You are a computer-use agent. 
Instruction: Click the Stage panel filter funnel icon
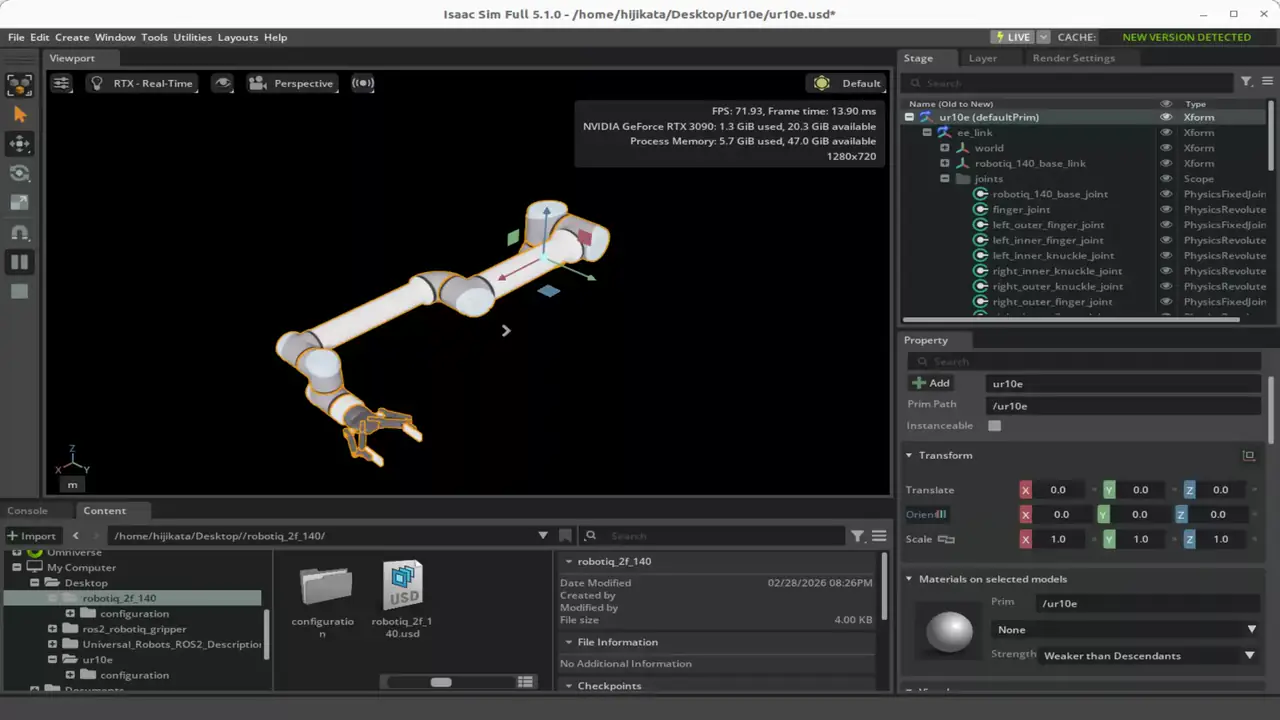point(1246,82)
